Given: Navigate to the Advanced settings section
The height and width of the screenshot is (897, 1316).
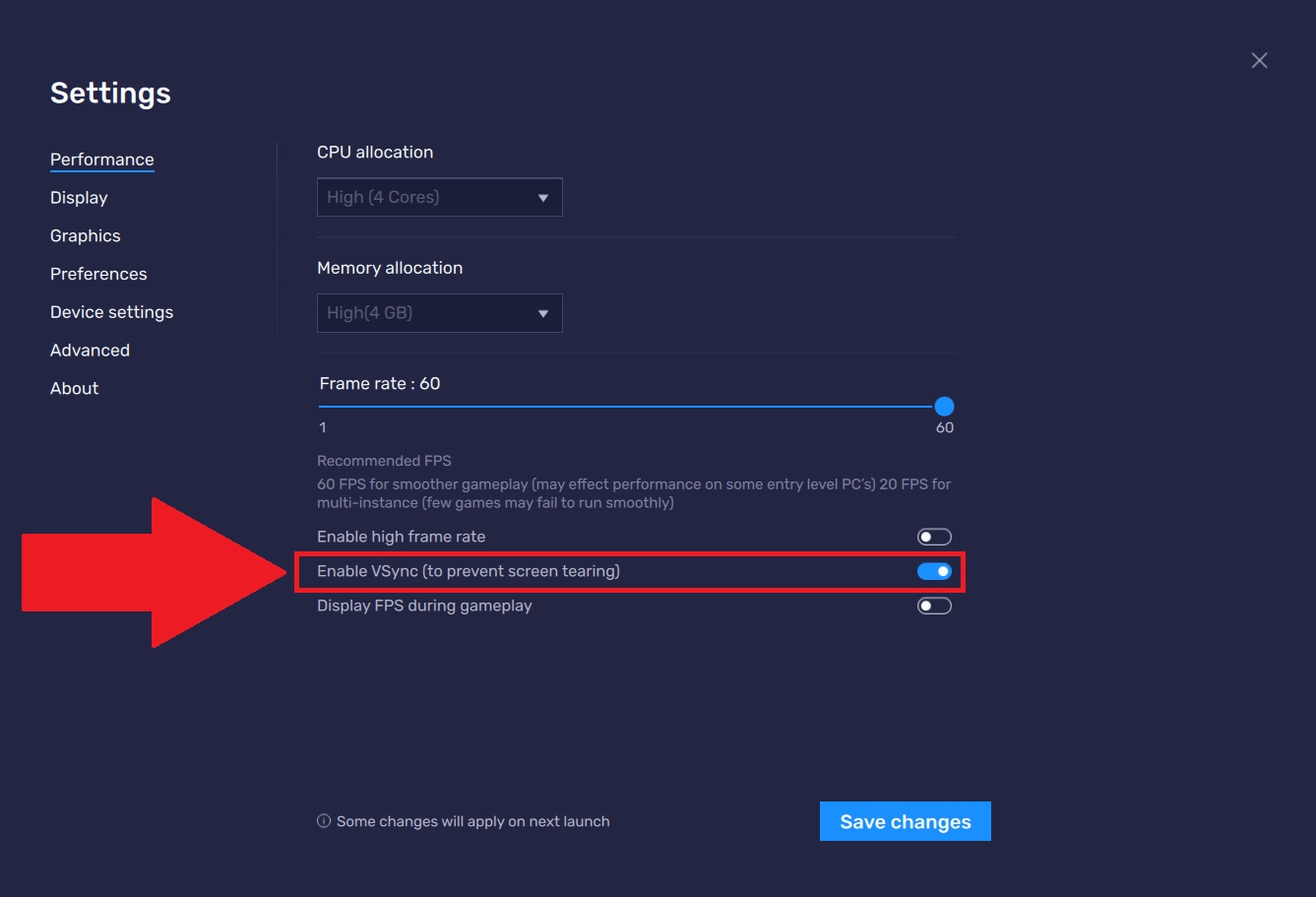Looking at the screenshot, I should 90,351.
